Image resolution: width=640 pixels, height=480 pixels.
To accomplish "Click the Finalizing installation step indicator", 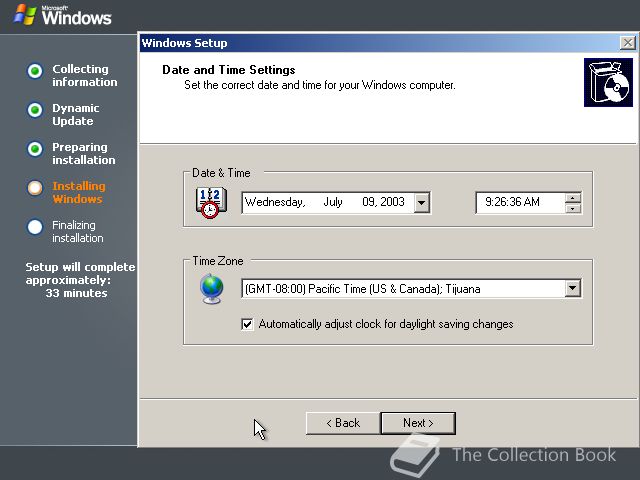I will click(35, 227).
